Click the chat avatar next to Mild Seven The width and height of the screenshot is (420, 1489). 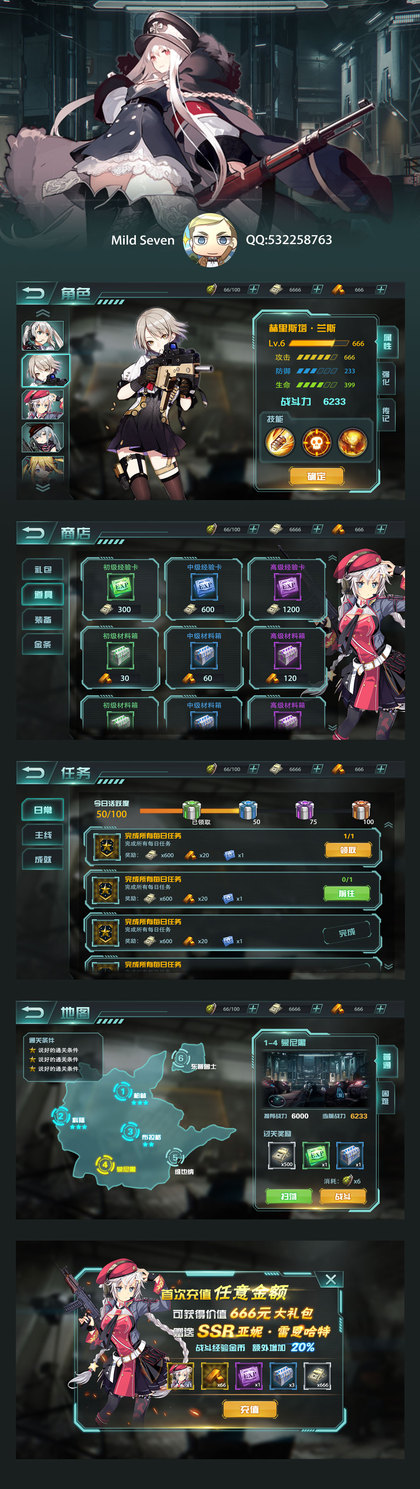(x=211, y=239)
